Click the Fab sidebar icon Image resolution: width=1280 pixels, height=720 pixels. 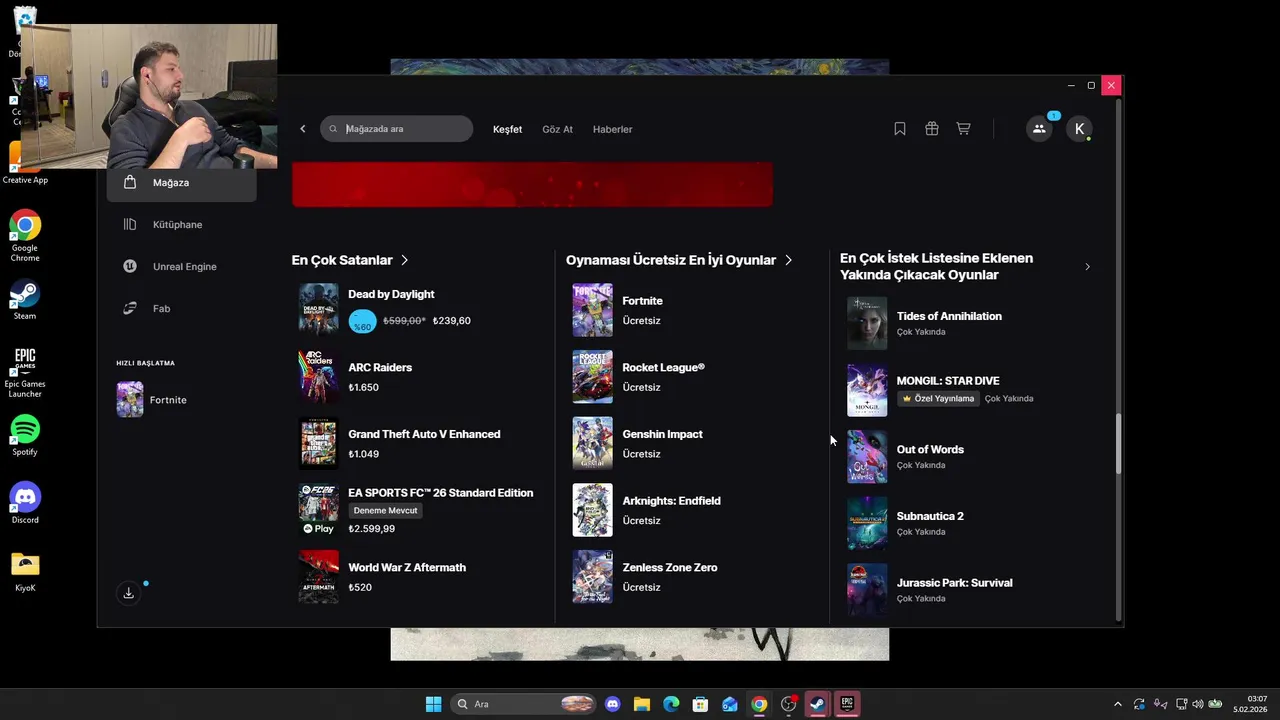[130, 308]
